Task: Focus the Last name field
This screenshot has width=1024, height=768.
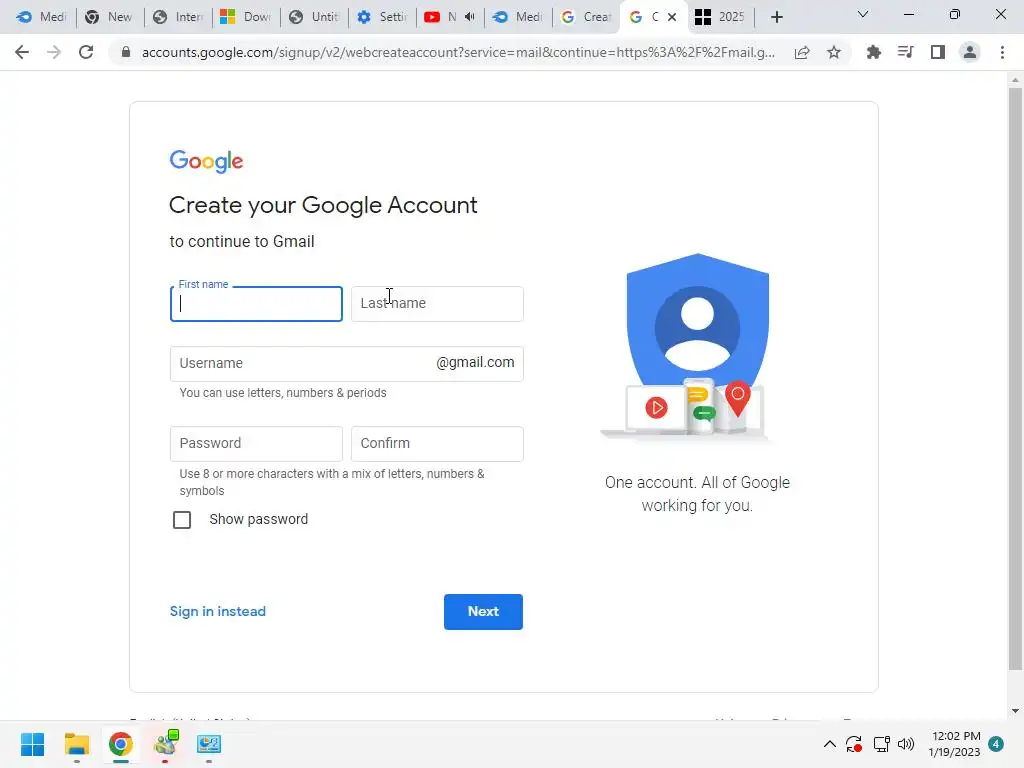Action: pyautogui.click(x=437, y=304)
